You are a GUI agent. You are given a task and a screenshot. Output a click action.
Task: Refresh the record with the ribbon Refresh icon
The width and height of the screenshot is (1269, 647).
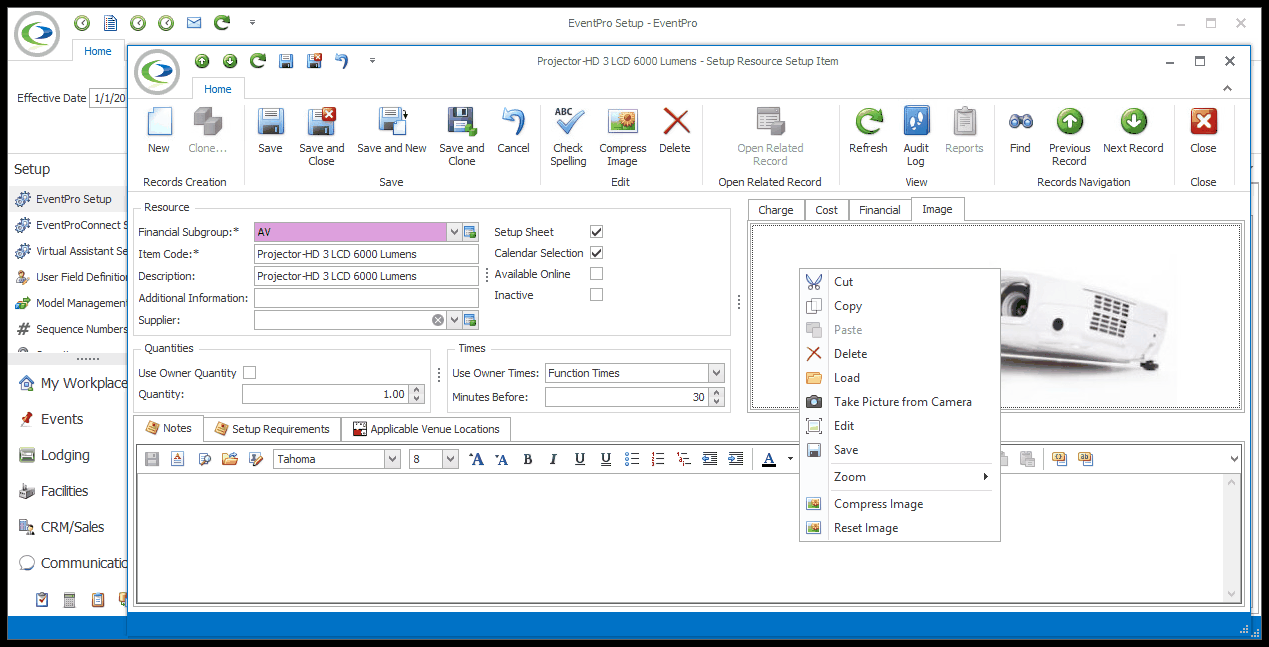[x=868, y=122]
